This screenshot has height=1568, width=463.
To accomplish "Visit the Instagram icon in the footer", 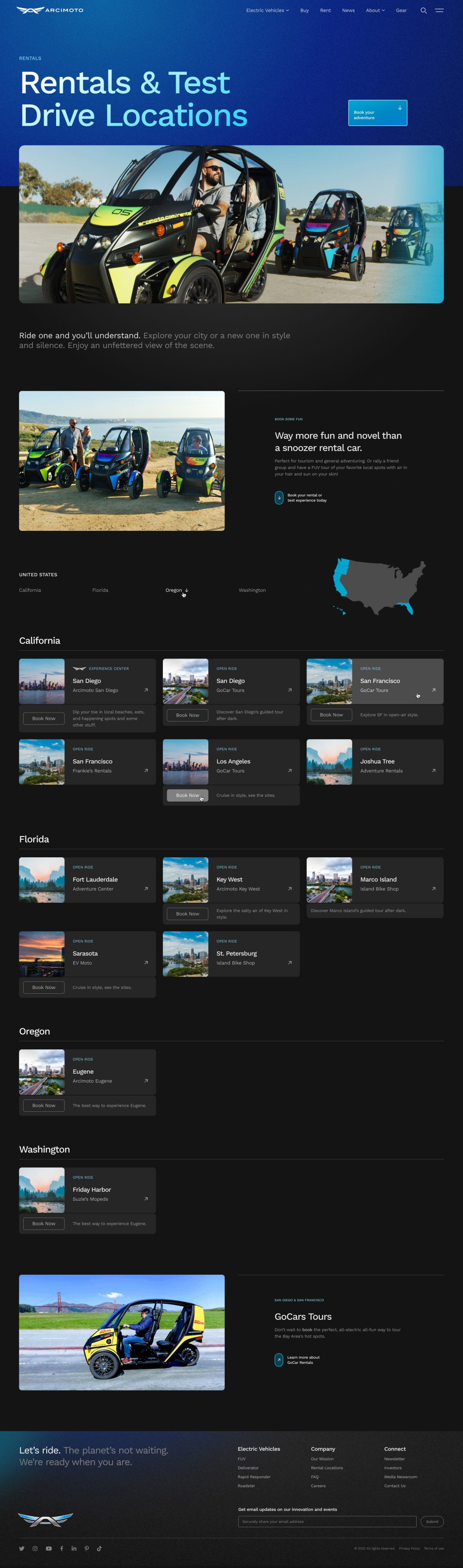I will (35, 1548).
